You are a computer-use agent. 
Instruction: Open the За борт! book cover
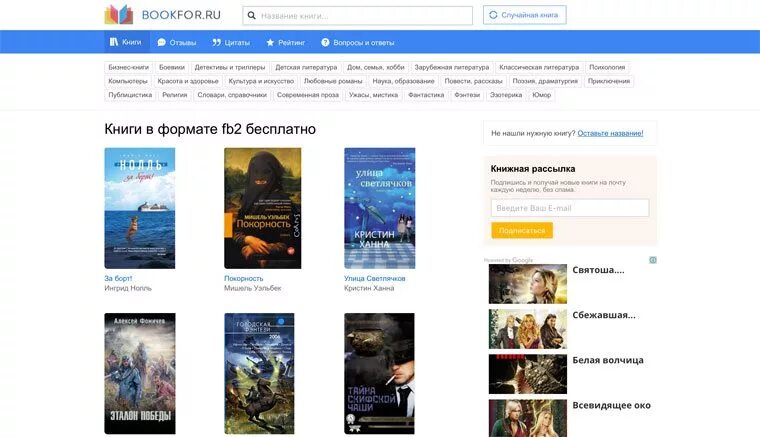[140, 208]
